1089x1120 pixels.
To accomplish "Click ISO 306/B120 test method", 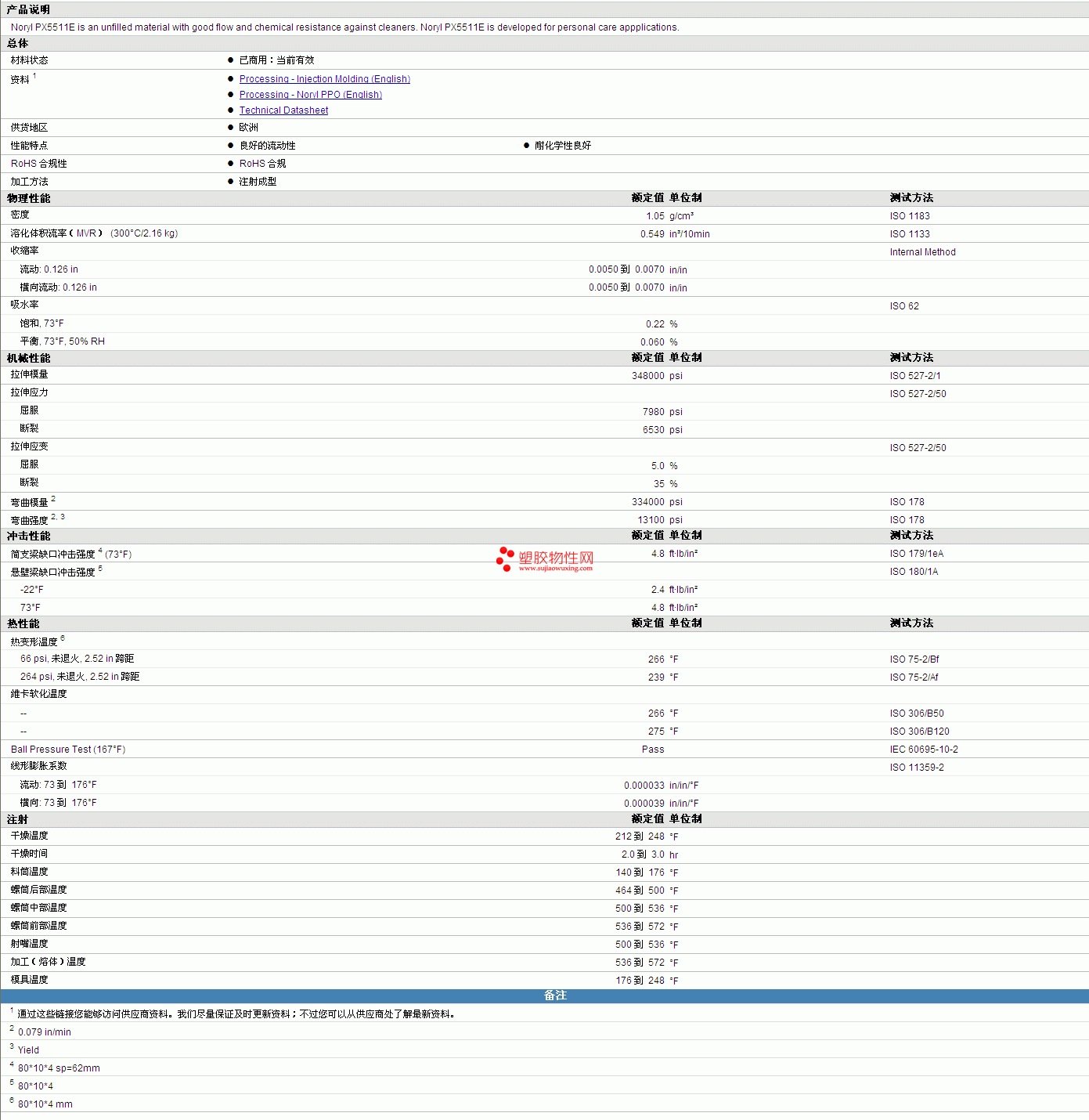I will [x=919, y=732].
